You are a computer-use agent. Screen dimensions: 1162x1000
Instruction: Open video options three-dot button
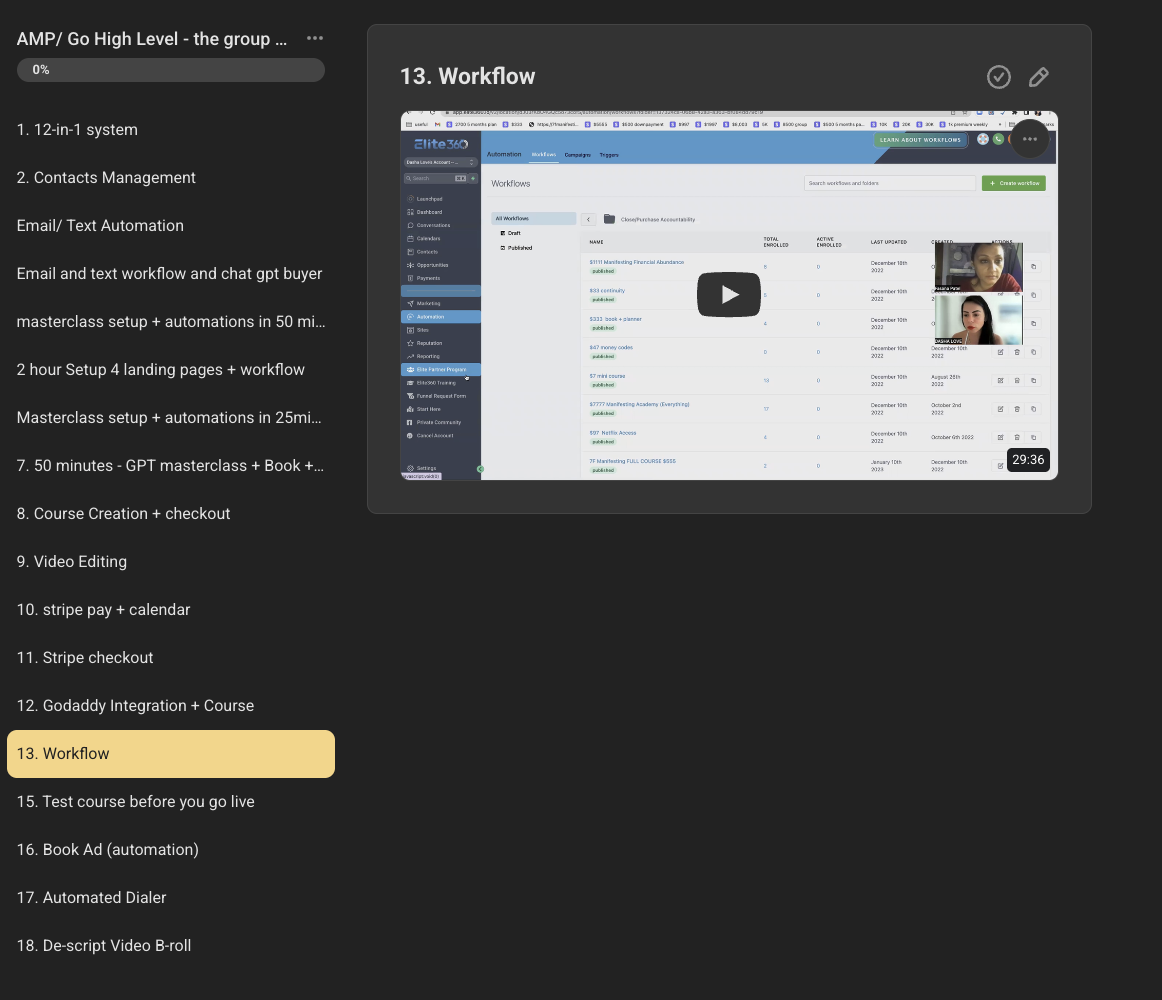(1030, 139)
